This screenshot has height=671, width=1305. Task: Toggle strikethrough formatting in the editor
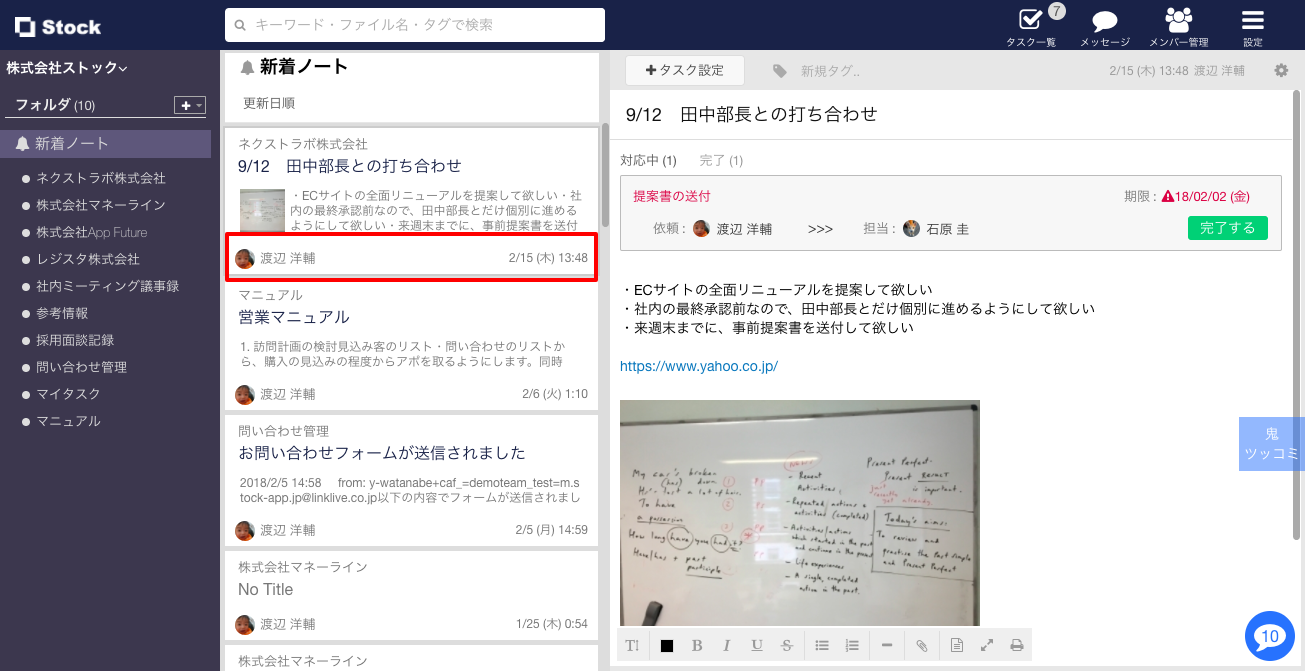point(787,646)
